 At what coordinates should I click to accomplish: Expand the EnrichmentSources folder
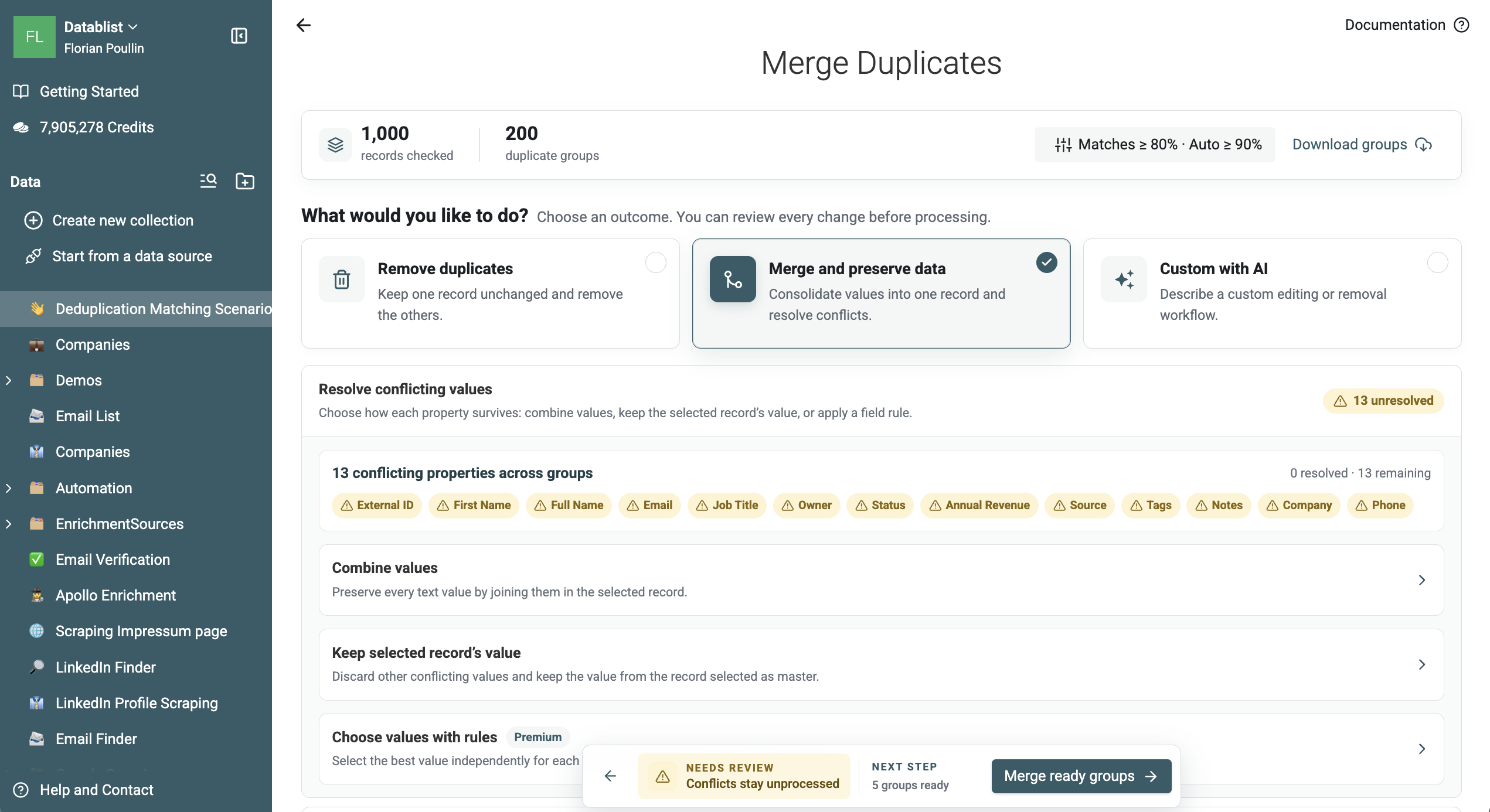[9, 524]
